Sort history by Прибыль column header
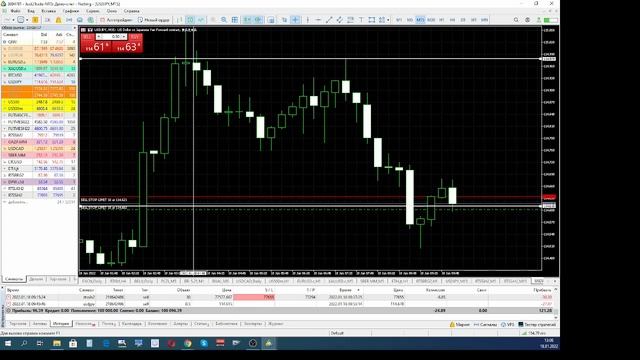Viewport: 640px width, 360px height. 542,290
